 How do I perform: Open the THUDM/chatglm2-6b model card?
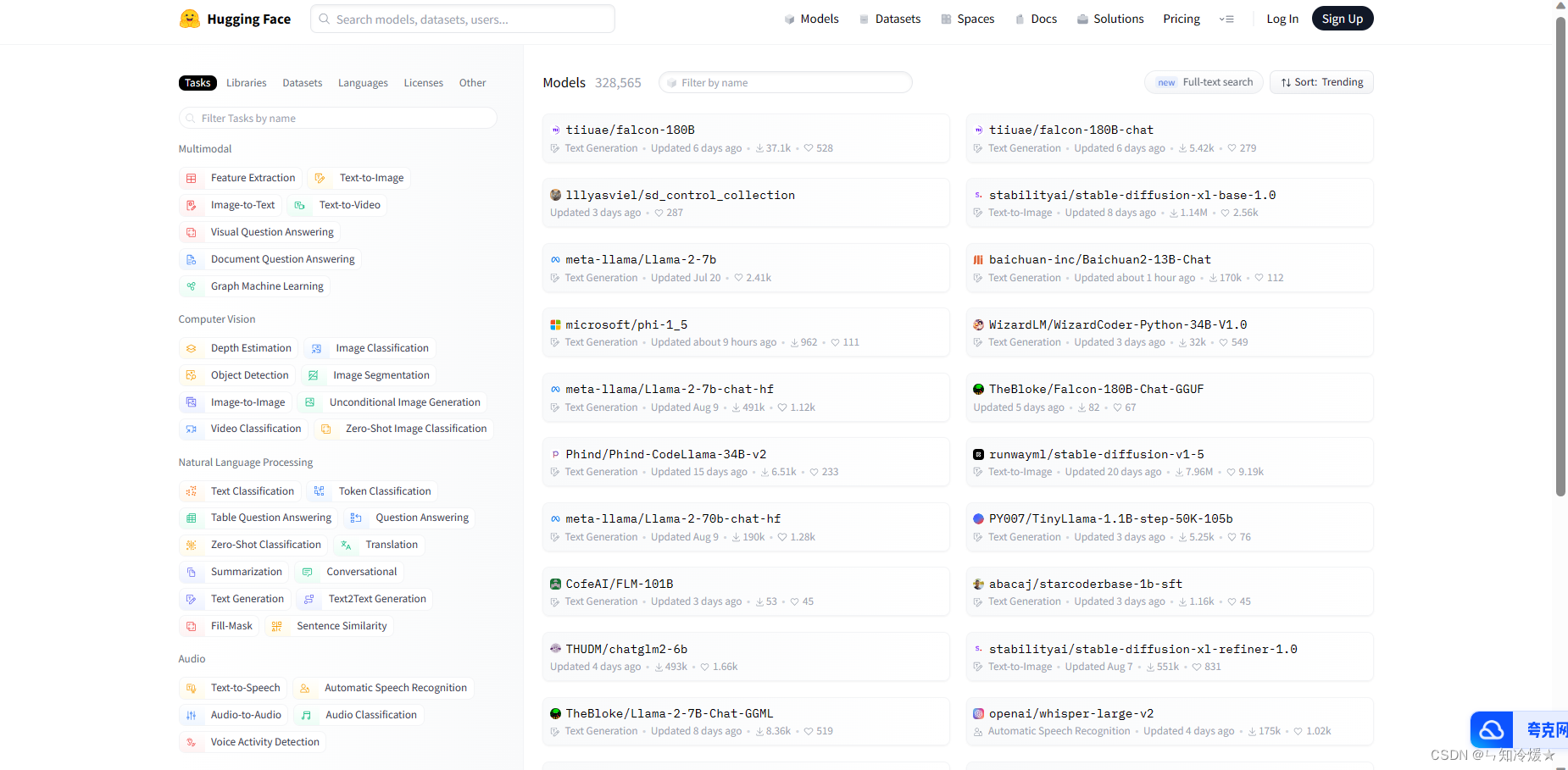[746, 657]
